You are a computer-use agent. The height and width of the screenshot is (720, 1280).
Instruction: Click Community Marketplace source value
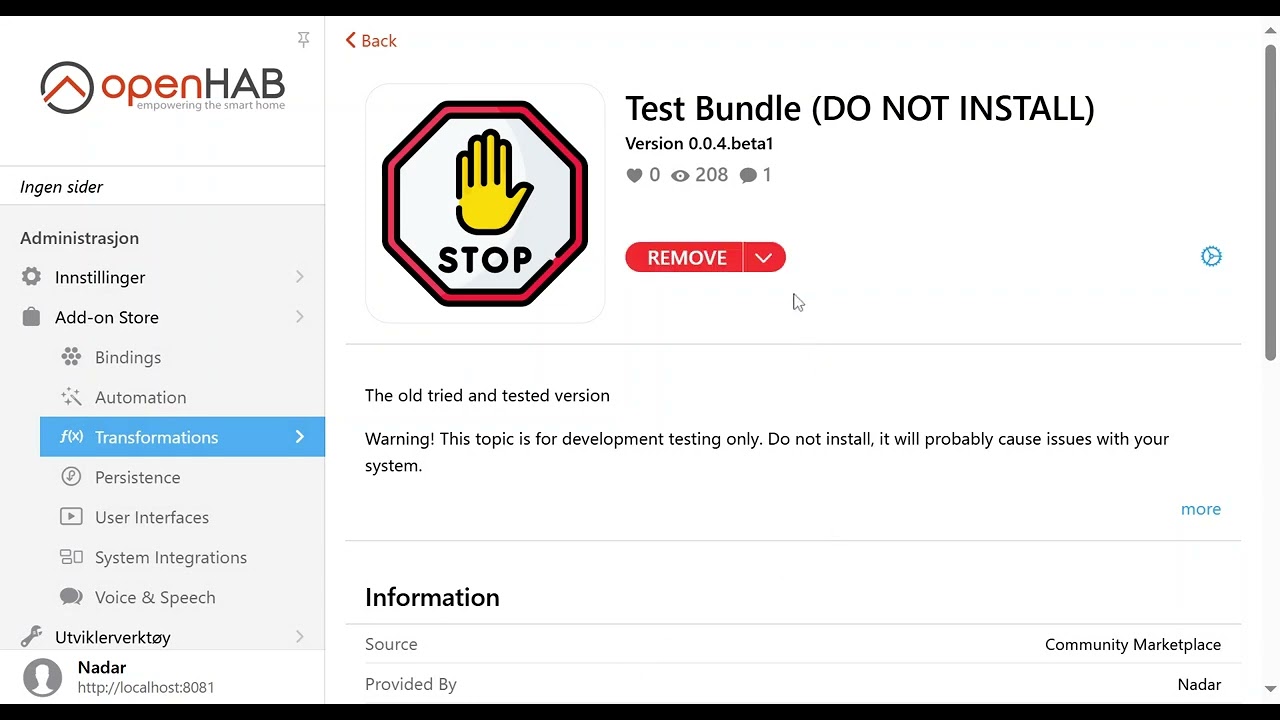[1133, 645]
